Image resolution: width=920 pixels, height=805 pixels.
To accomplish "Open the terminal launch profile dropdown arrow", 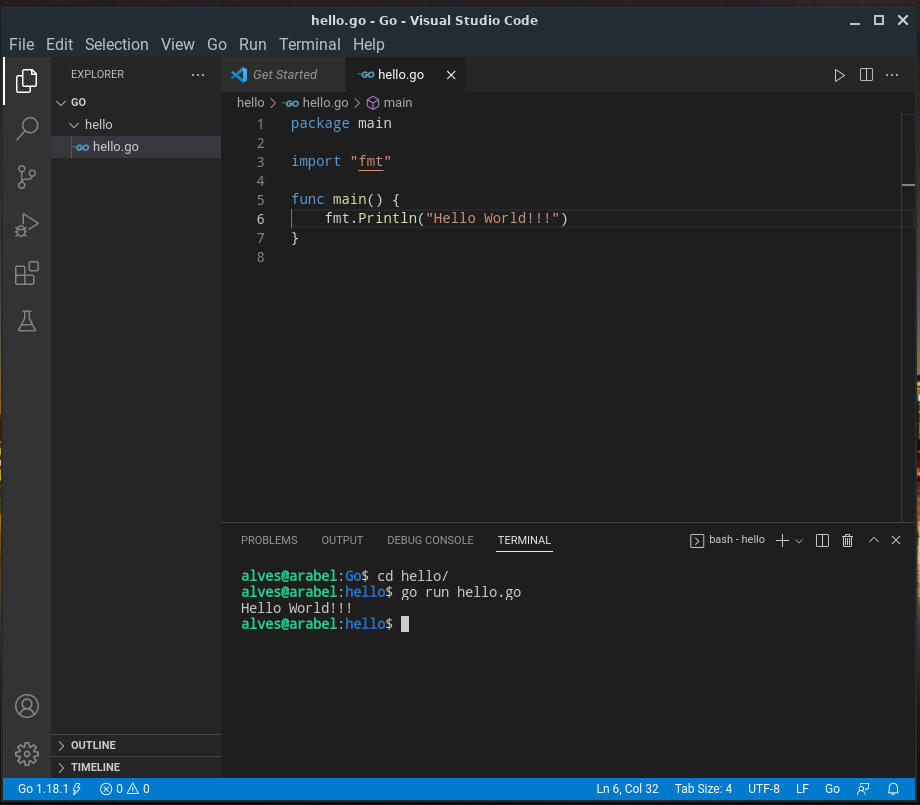I will pyautogui.click(x=799, y=541).
